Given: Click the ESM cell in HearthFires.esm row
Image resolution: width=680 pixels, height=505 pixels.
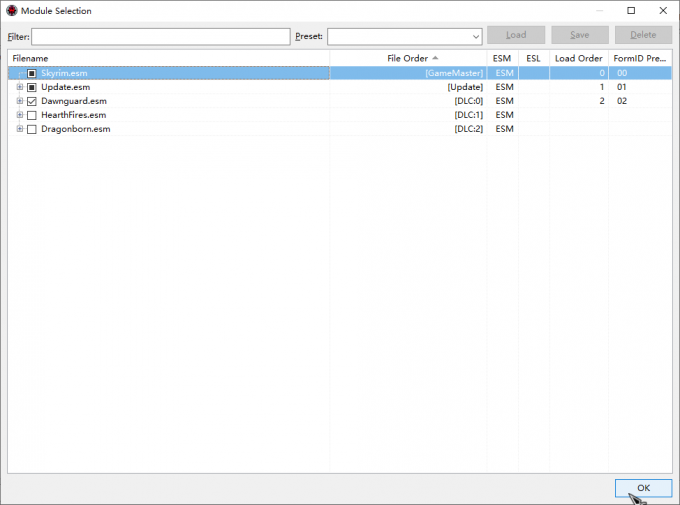Looking at the screenshot, I should [x=504, y=115].
